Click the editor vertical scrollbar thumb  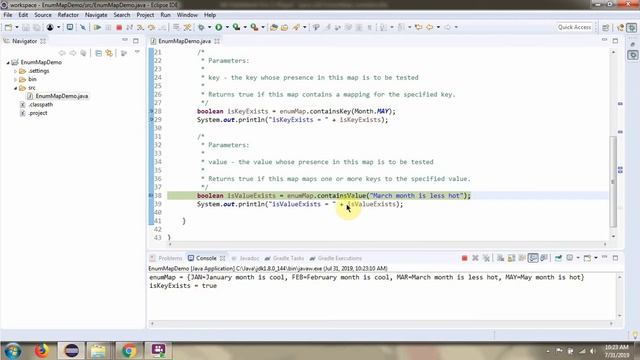[613, 182]
